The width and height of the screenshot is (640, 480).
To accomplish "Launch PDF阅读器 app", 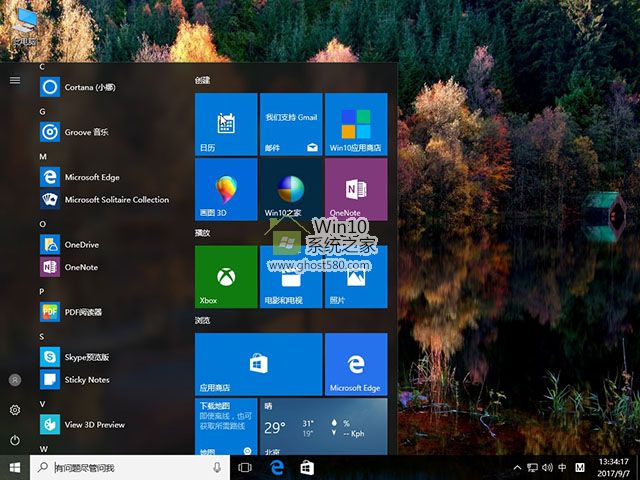I will (110, 312).
